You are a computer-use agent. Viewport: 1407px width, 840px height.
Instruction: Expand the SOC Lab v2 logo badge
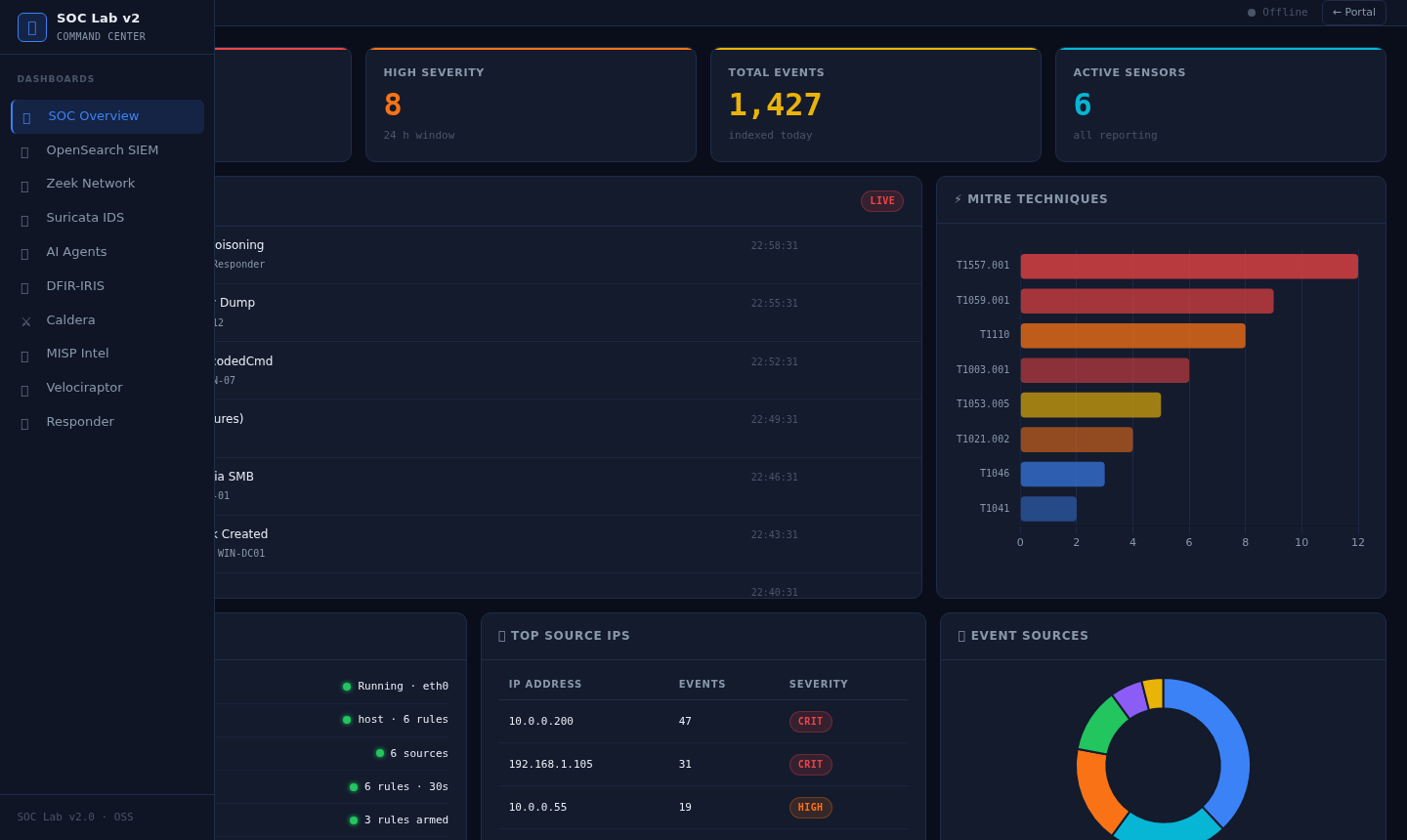[x=31, y=26]
